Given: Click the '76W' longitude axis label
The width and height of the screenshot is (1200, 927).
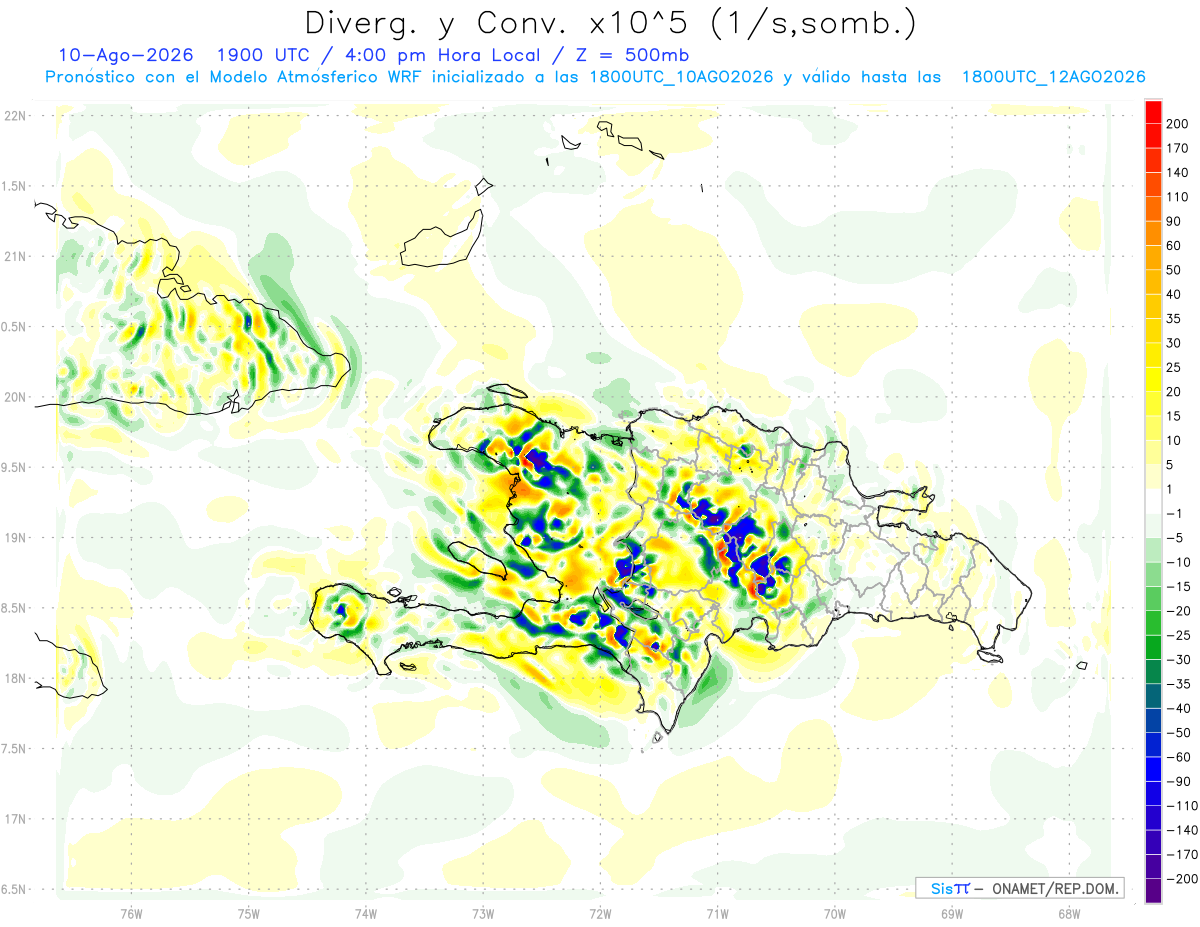Looking at the screenshot, I should [131, 915].
